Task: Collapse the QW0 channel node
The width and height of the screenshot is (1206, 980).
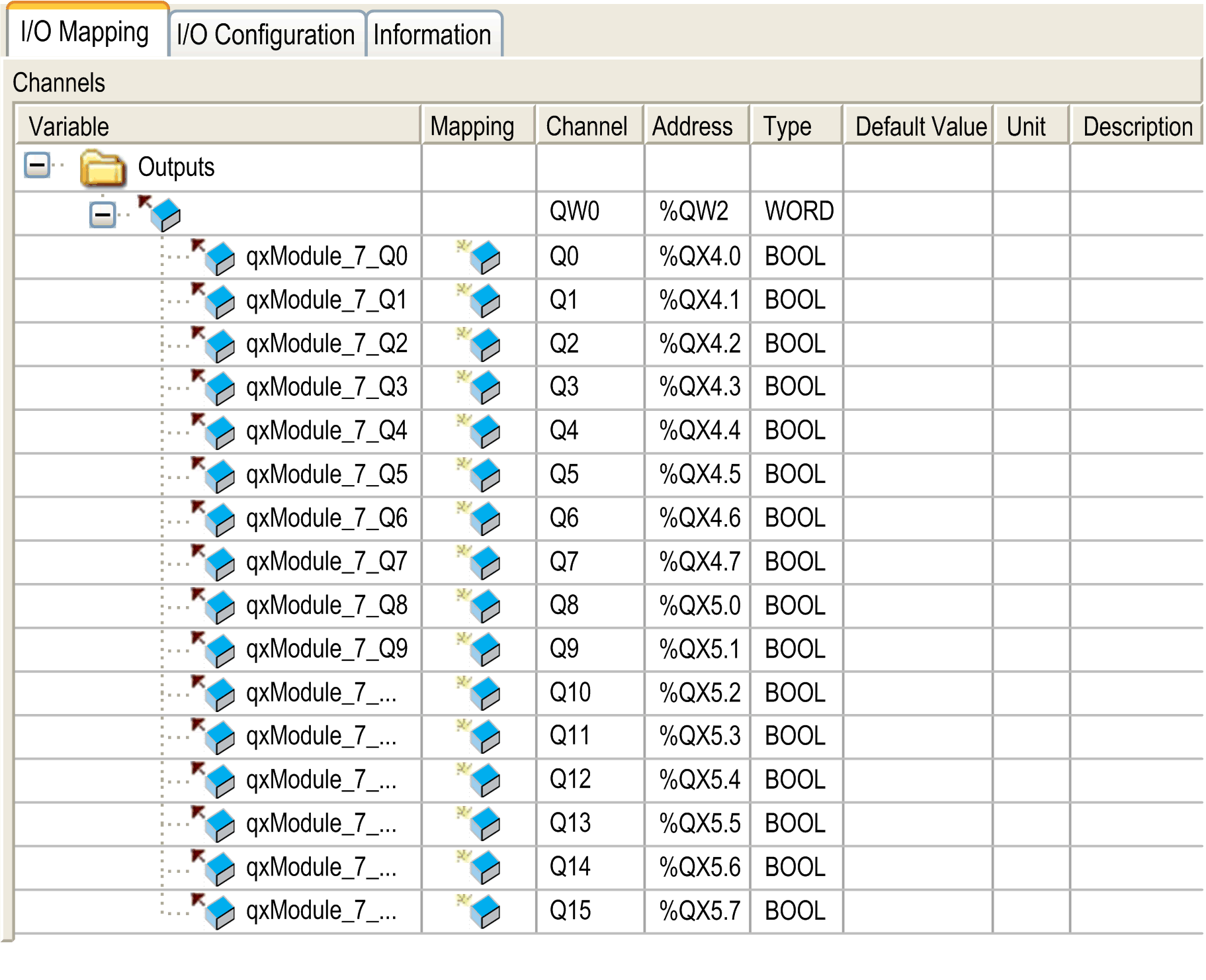Action: tap(103, 214)
